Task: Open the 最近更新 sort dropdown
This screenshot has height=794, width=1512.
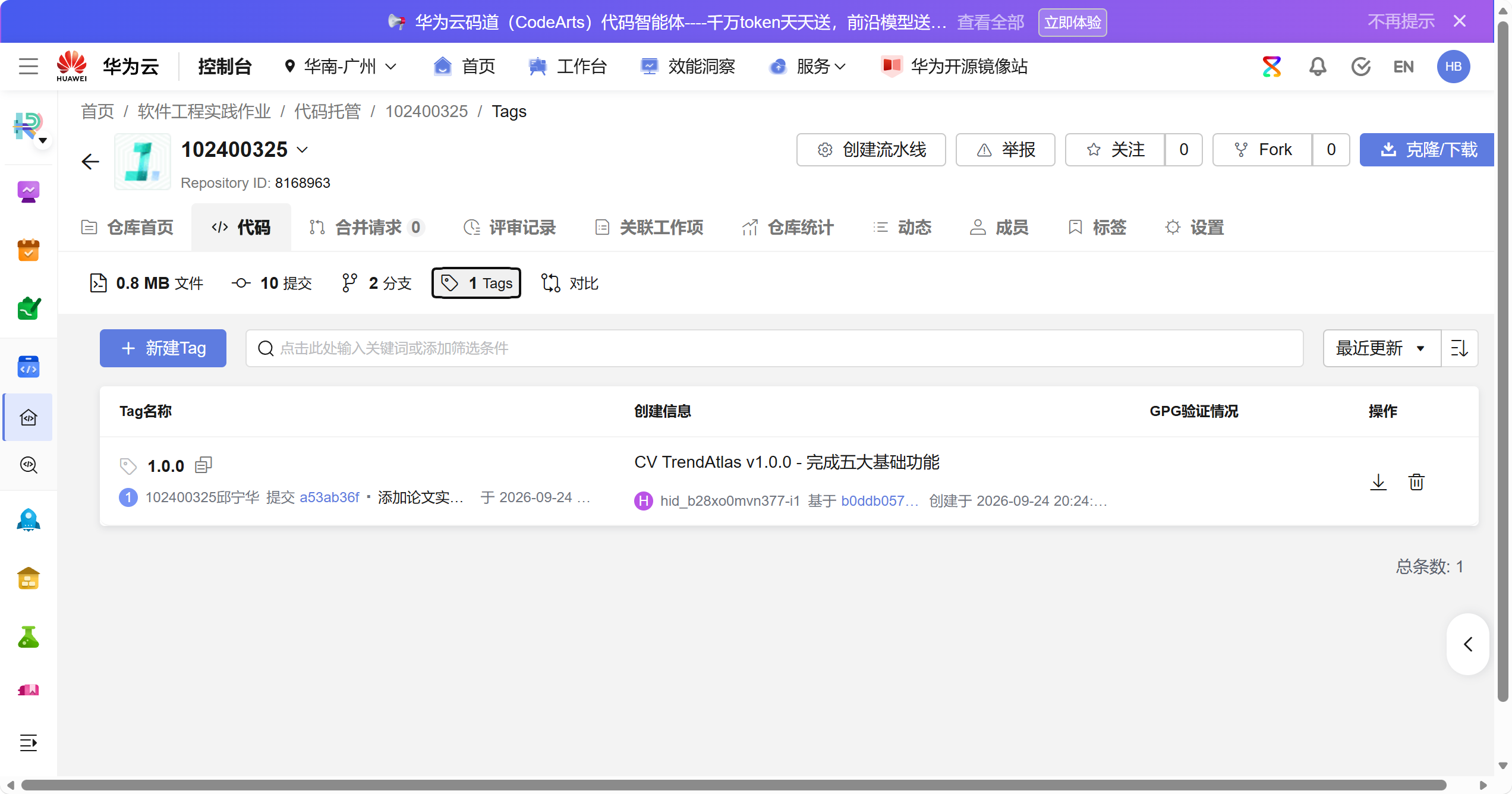Action: pyautogui.click(x=1381, y=348)
